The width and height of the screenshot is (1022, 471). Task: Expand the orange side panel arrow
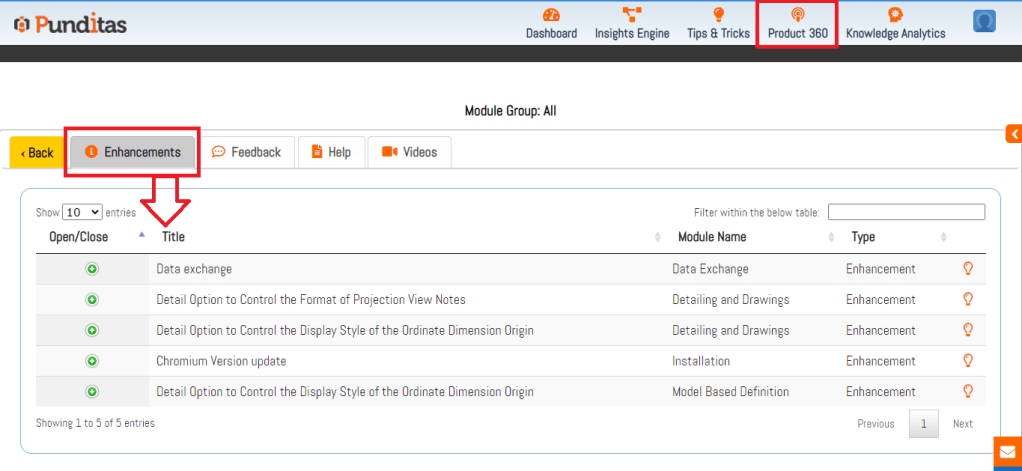1013,134
